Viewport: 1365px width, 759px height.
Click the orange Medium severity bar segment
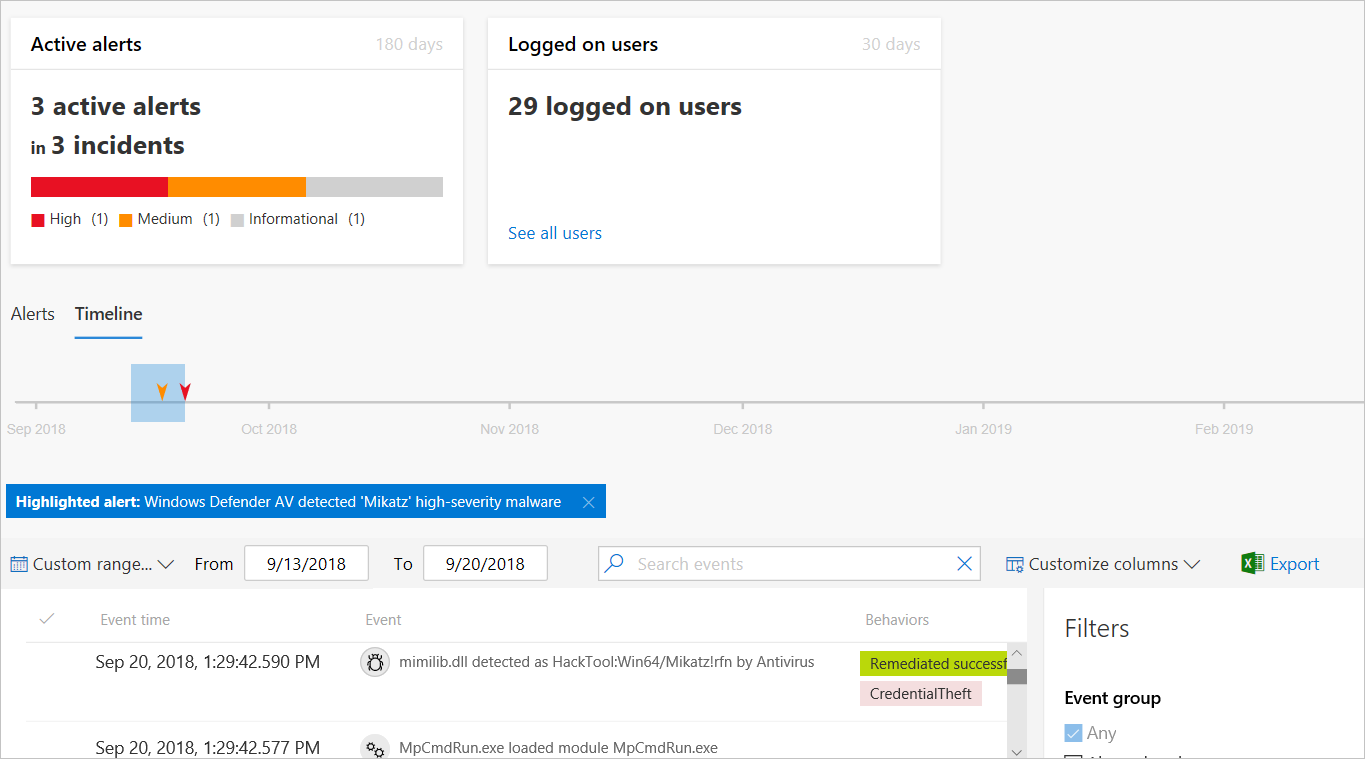pyautogui.click(x=237, y=187)
